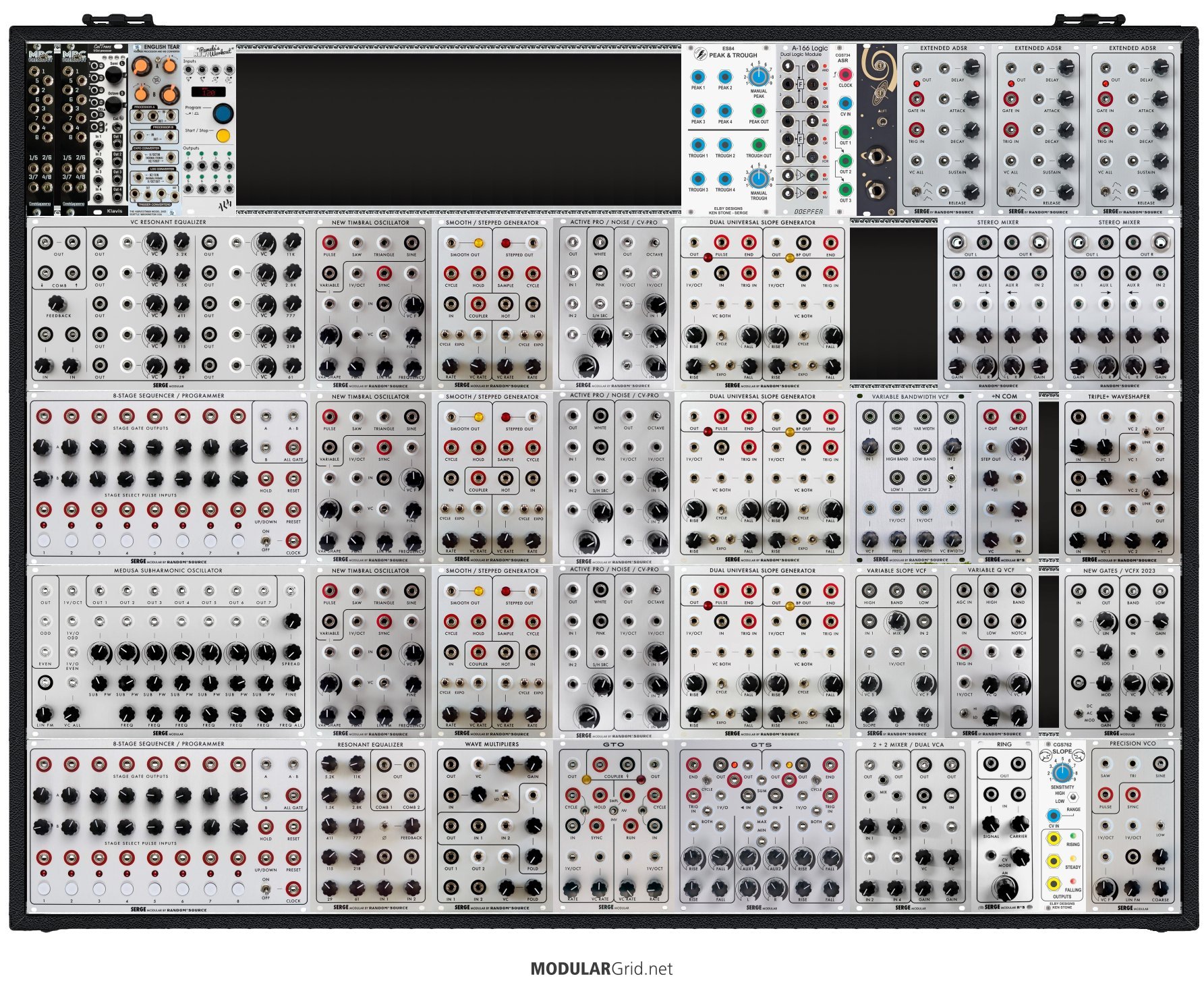Click the red SYNC jack on Precision VCO
The height and width of the screenshot is (983, 1204).
[x=1132, y=794]
